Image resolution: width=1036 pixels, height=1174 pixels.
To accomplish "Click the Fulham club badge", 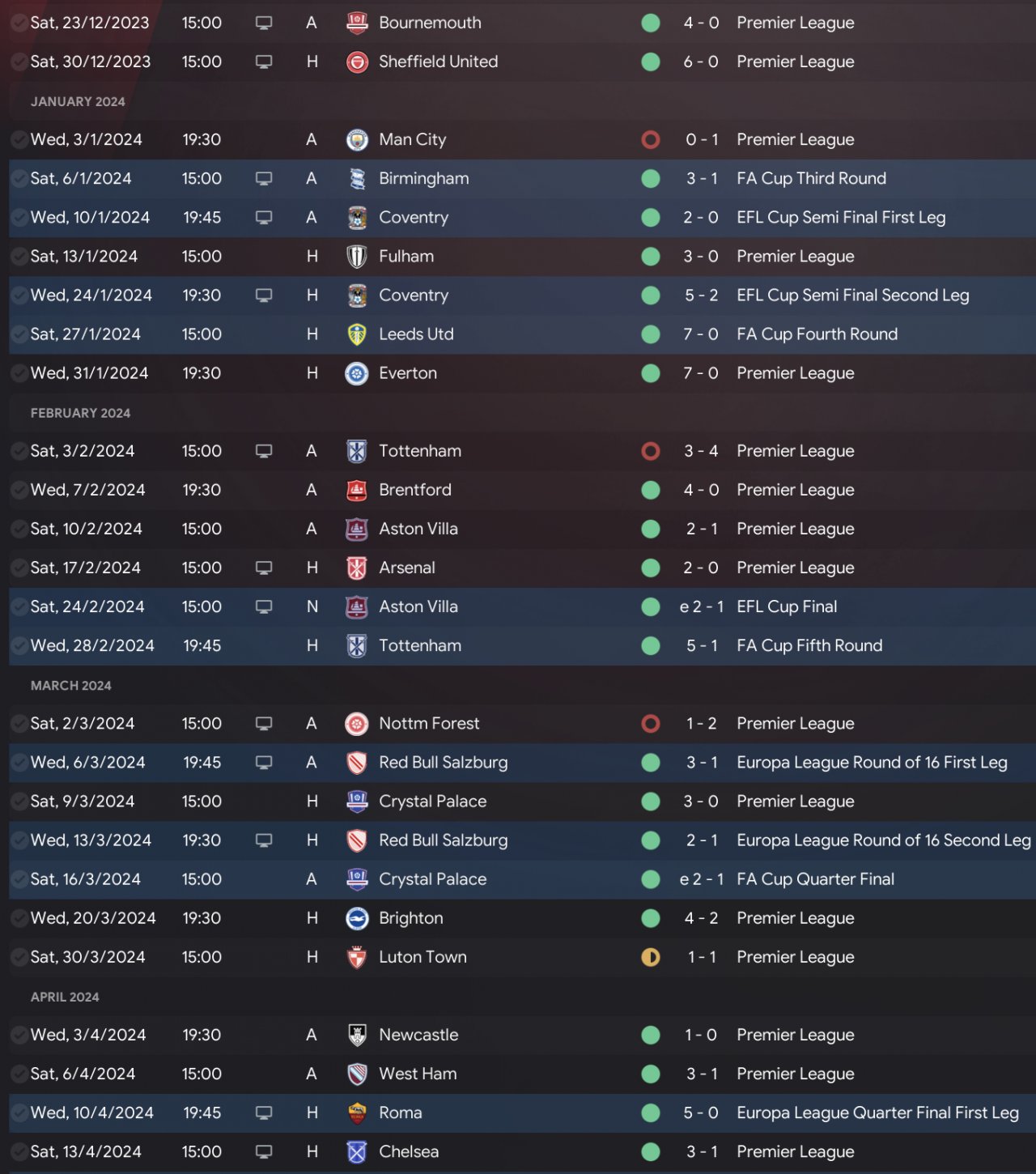I will [x=357, y=257].
